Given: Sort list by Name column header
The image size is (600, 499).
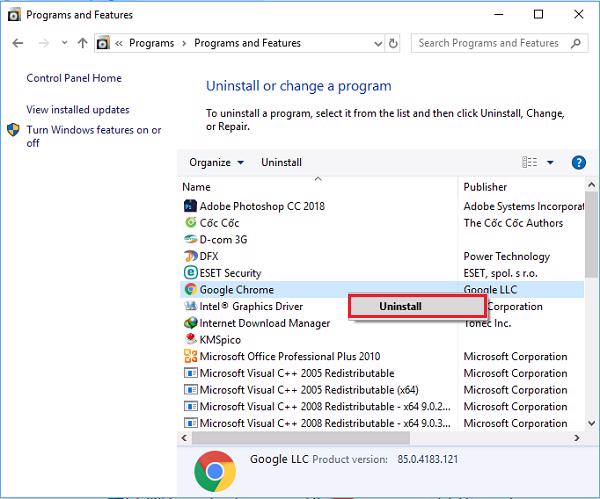Looking at the screenshot, I should (196, 187).
